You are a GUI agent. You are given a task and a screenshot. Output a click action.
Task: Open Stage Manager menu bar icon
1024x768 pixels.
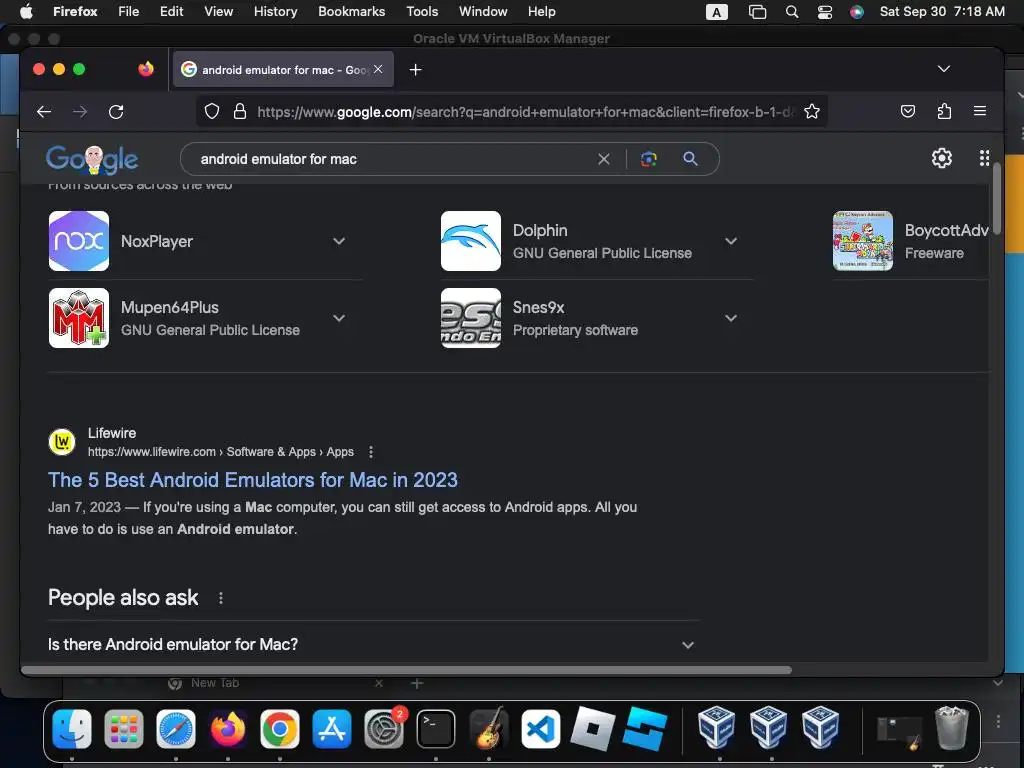click(757, 11)
